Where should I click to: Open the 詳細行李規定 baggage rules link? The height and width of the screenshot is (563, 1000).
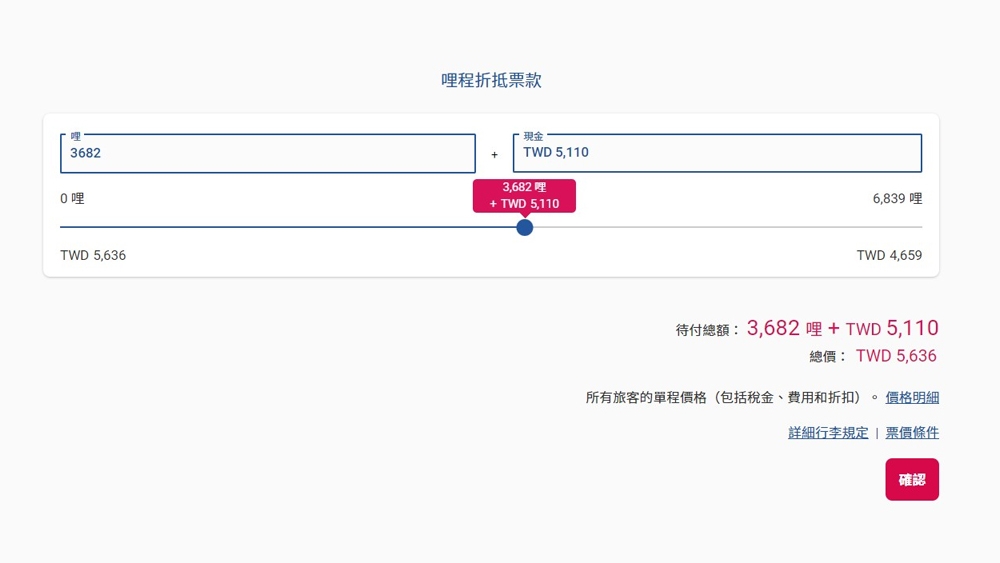(x=828, y=433)
